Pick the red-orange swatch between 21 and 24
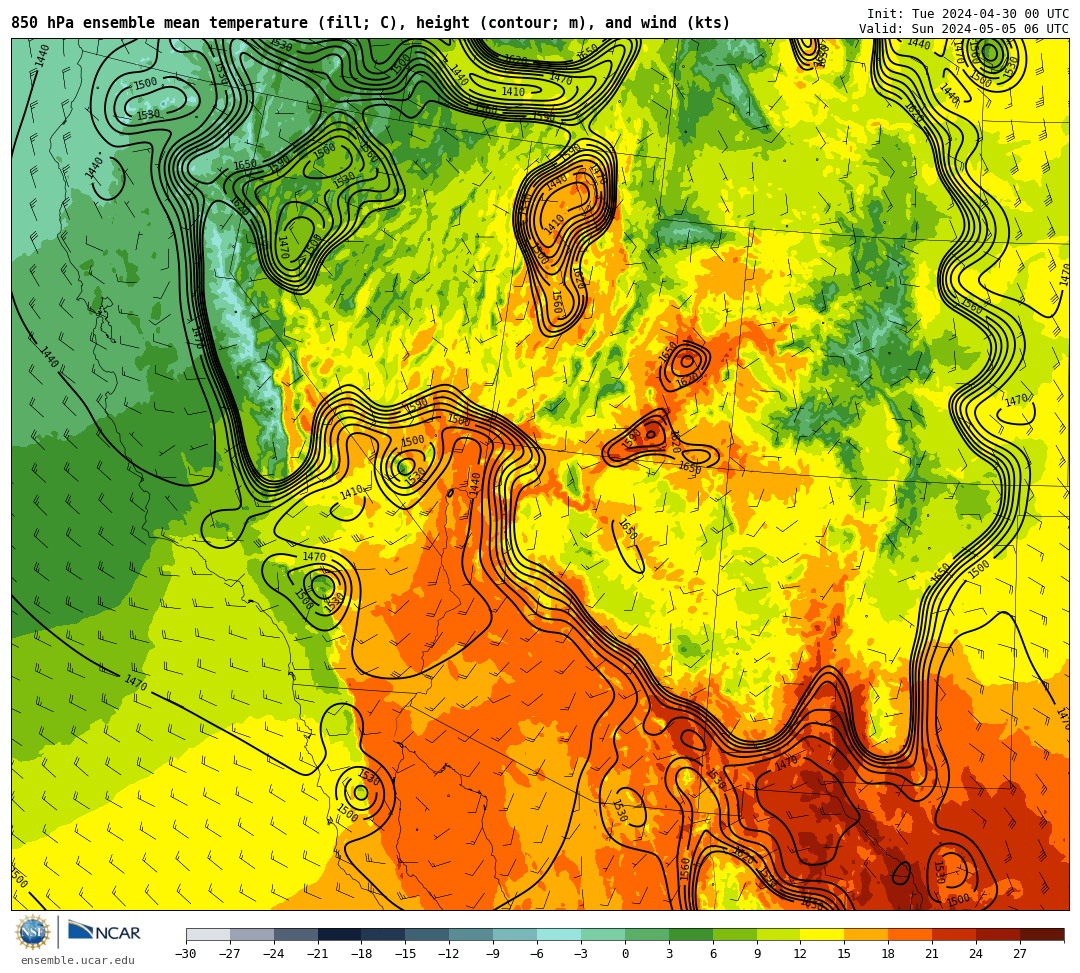The height and width of the screenshot is (973, 1080). (x=955, y=934)
